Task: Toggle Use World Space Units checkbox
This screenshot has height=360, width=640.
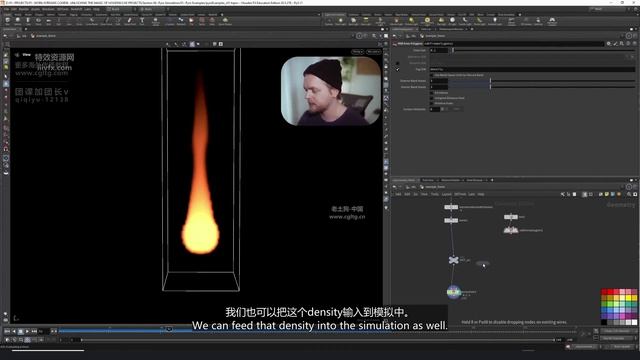Action: point(432,75)
